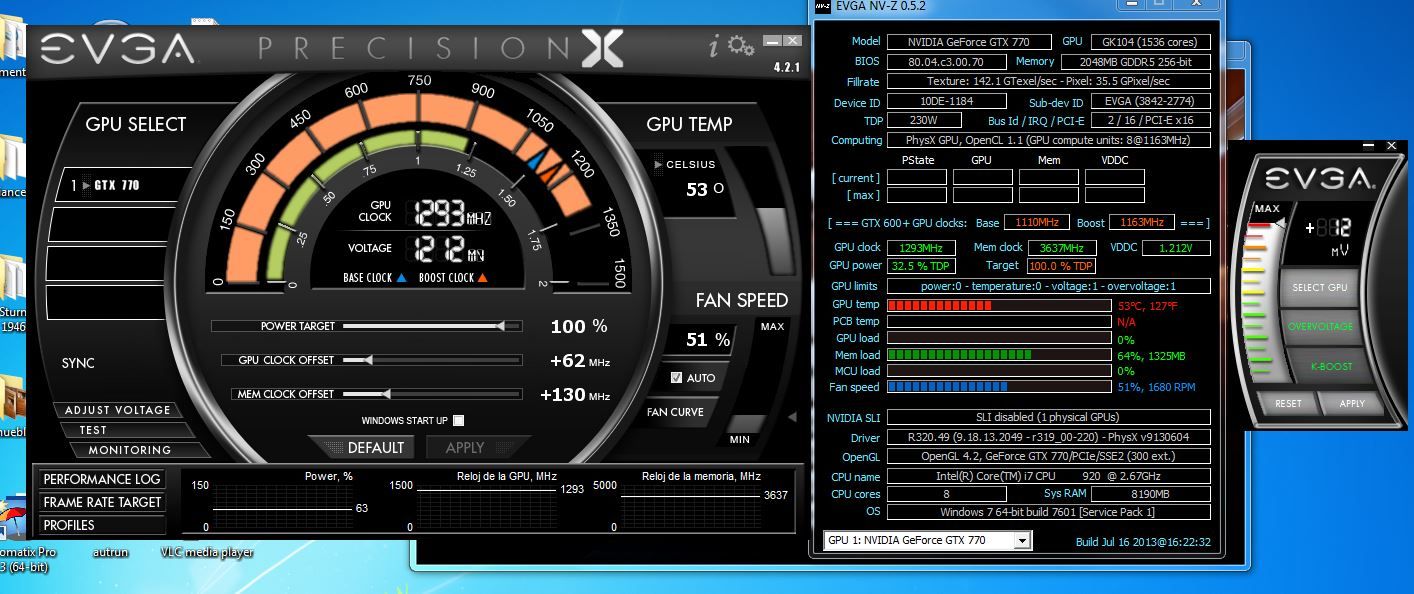Toggle K-Boost in voltage window
The image size is (1414, 594).
click(x=1330, y=367)
